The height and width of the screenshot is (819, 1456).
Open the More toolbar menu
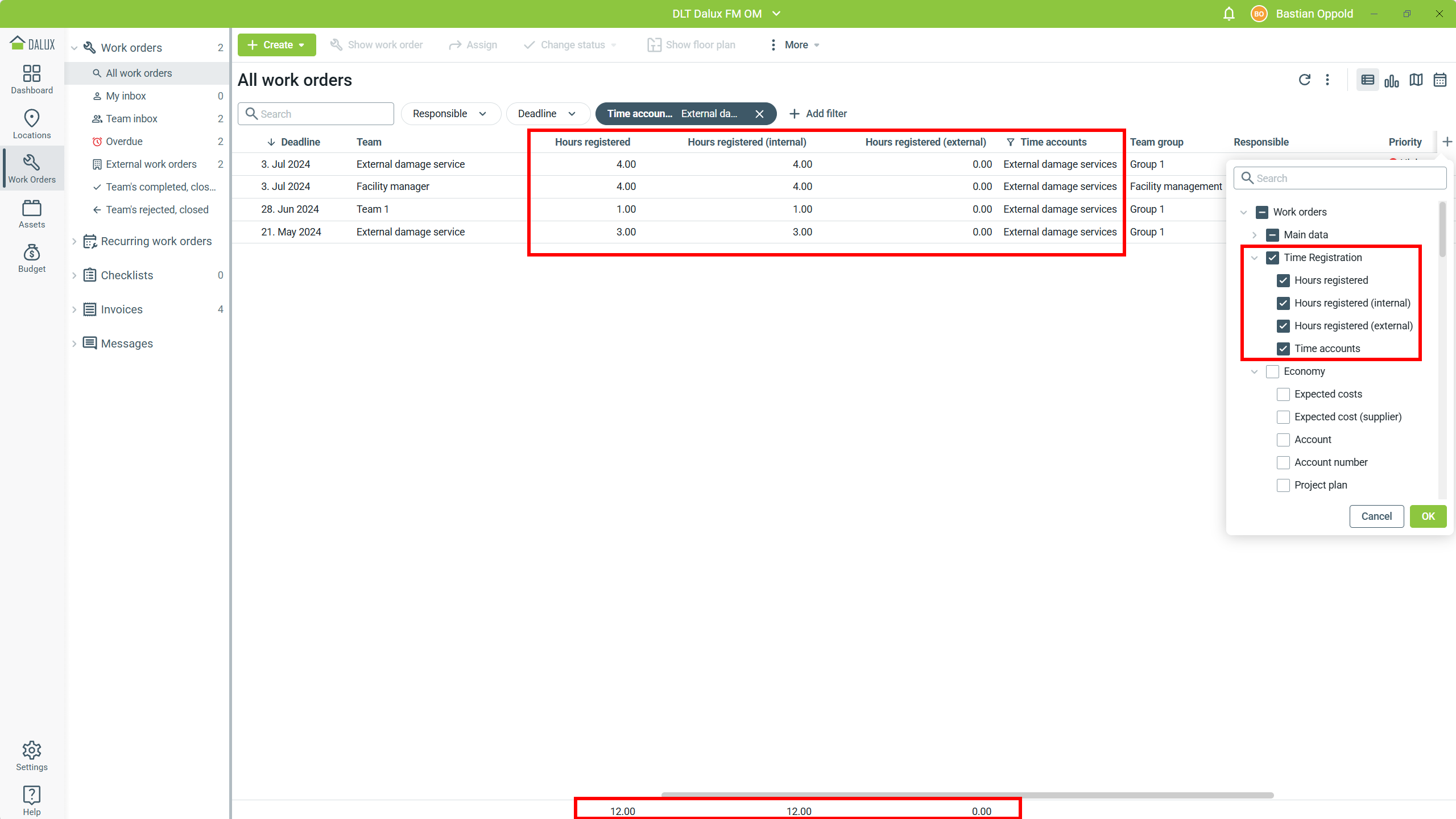coord(795,45)
